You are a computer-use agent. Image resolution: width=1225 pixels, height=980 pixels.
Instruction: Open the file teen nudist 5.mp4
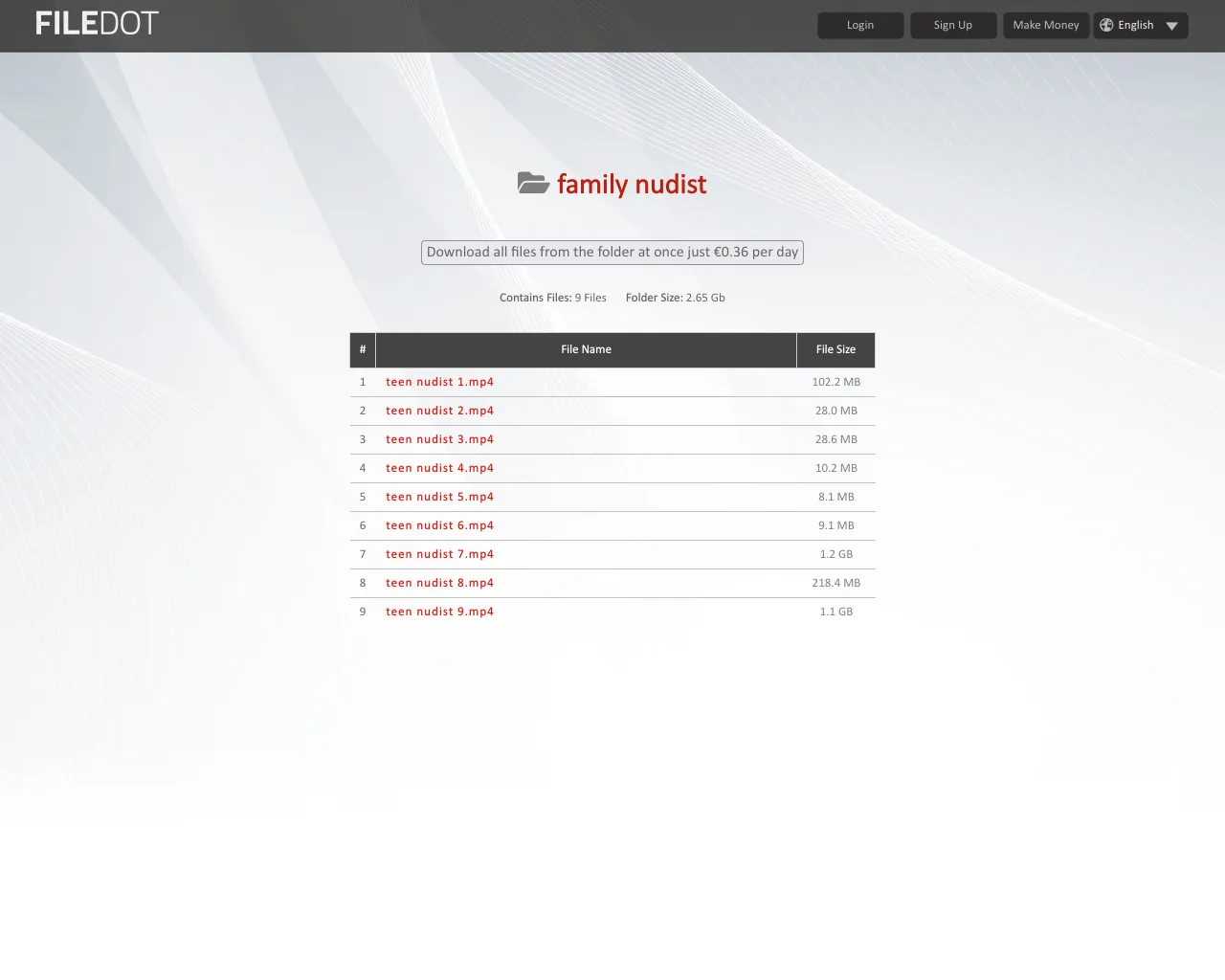point(439,497)
